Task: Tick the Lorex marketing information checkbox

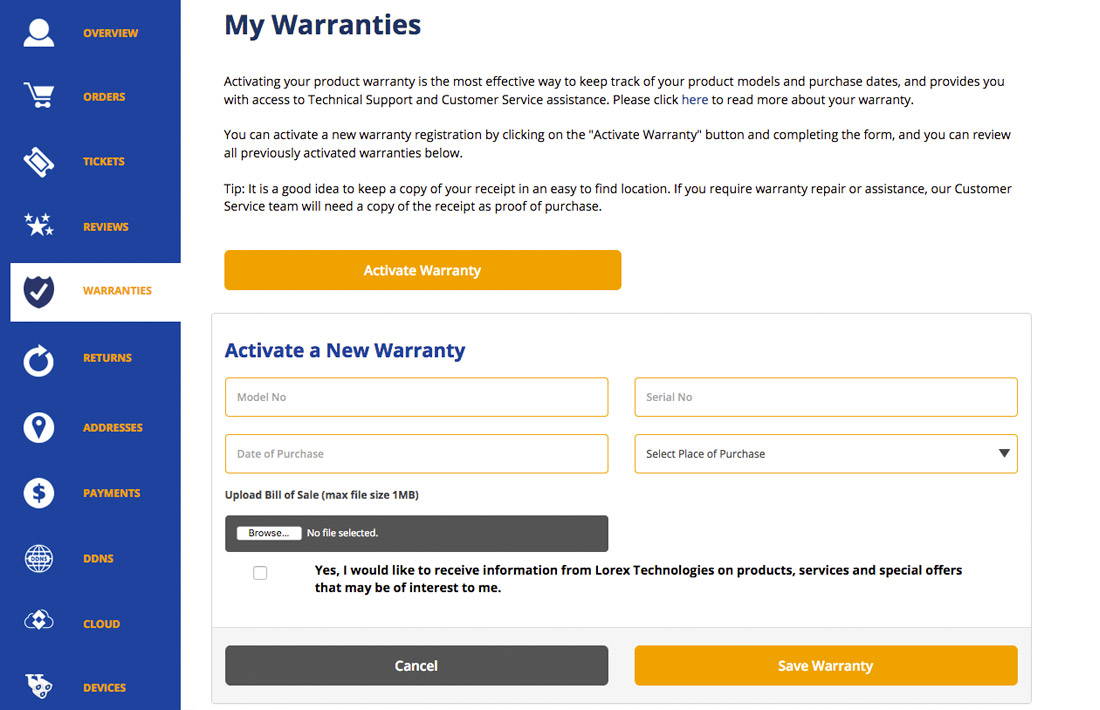Action: click(260, 573)
